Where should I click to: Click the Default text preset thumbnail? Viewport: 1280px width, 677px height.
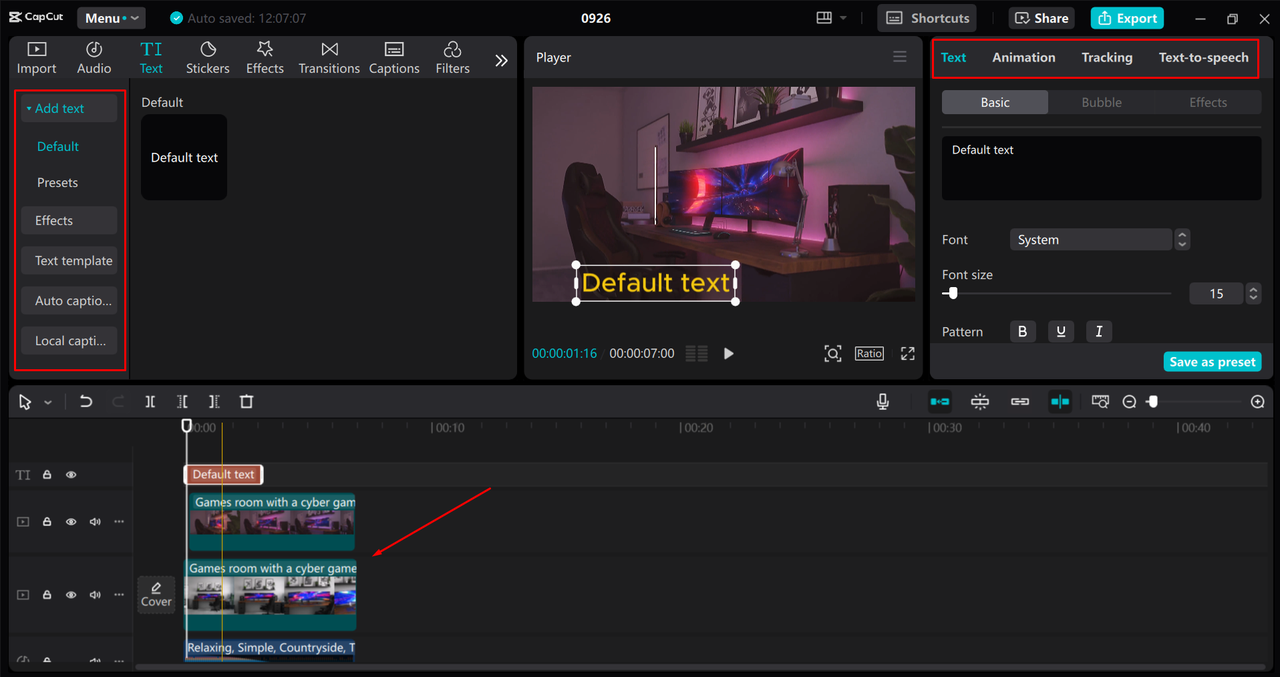184,157
